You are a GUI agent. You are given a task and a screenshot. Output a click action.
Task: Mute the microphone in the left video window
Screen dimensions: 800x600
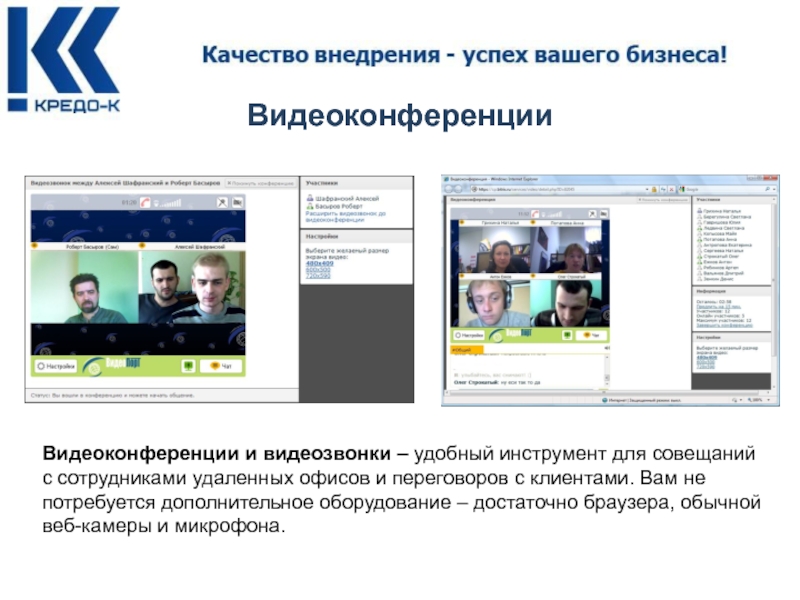coord(222,203)
